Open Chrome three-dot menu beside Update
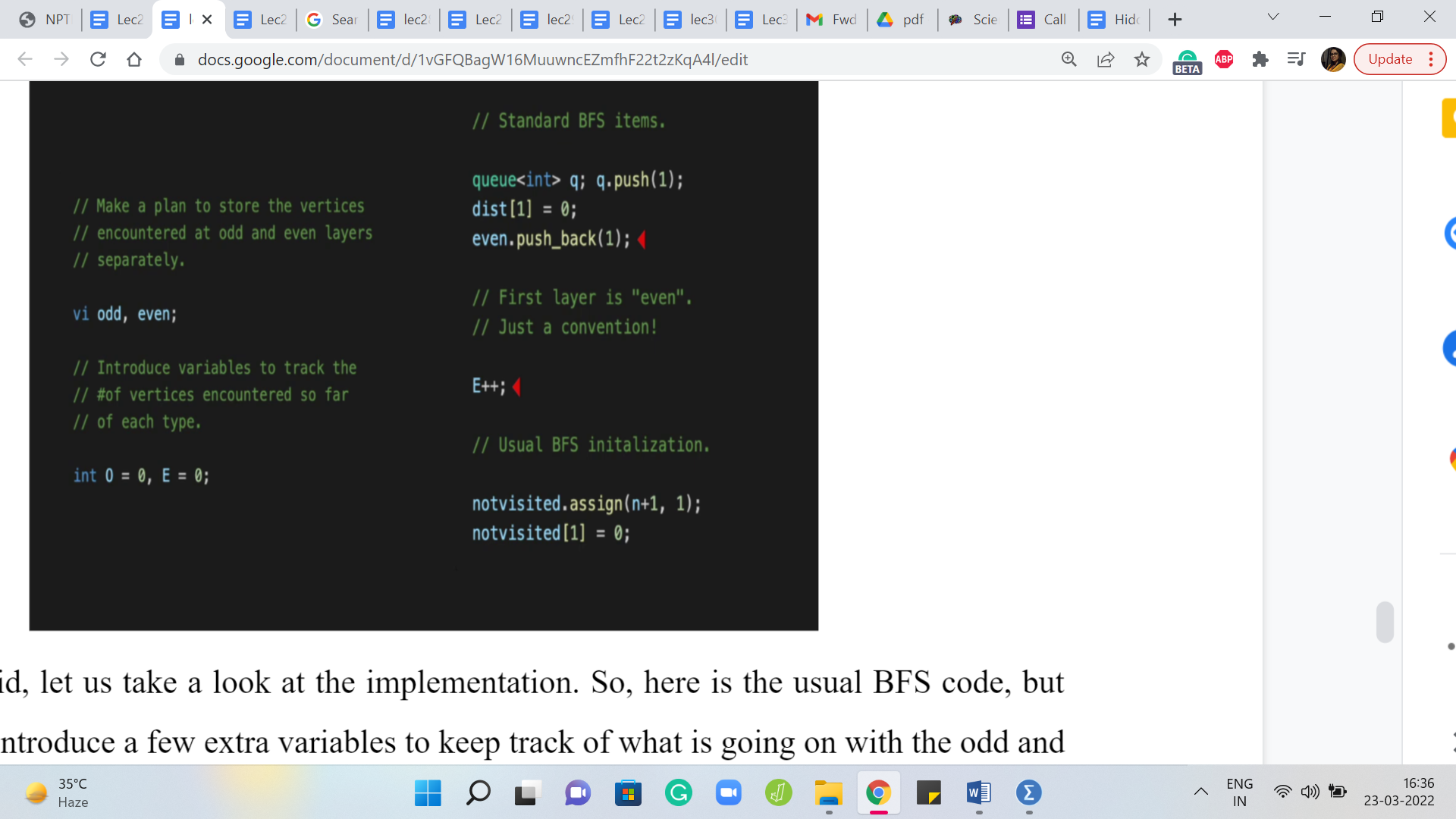This screenshot has width=1456, height=819. [1431, 59]
